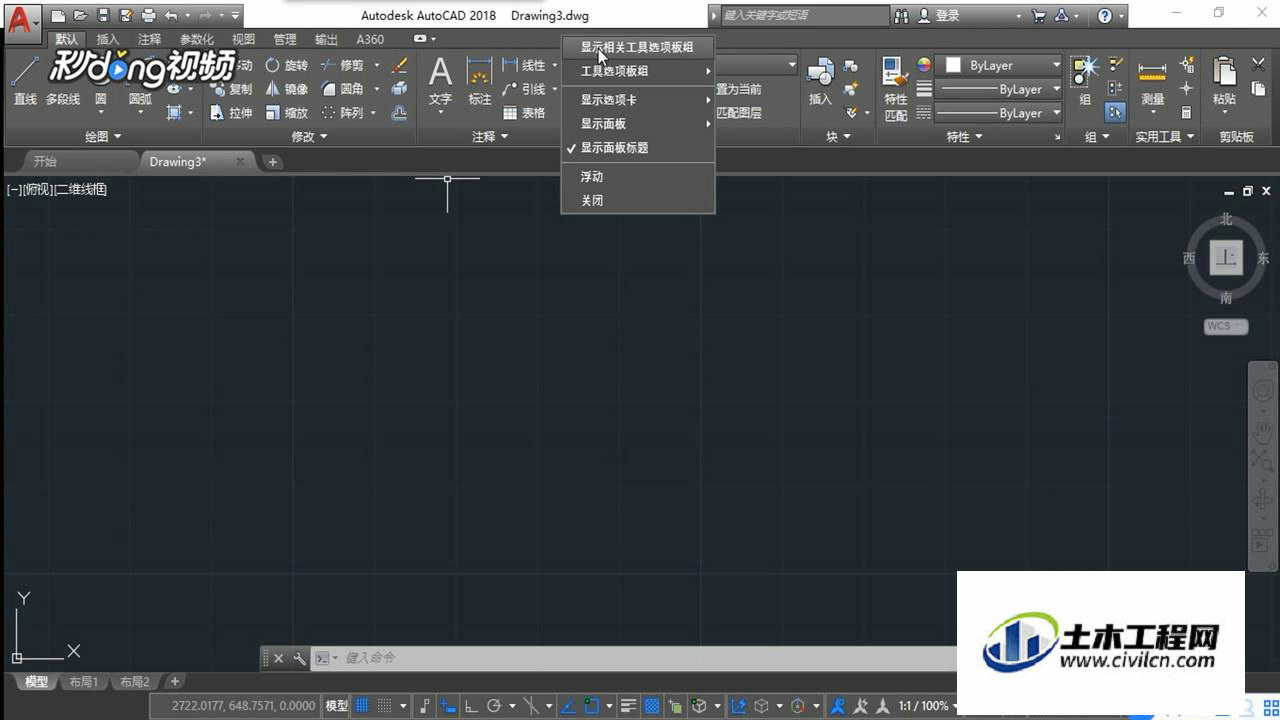Click customization wrench icon in command line
The width and height of the screenshot is (1280, 720).
298,658
